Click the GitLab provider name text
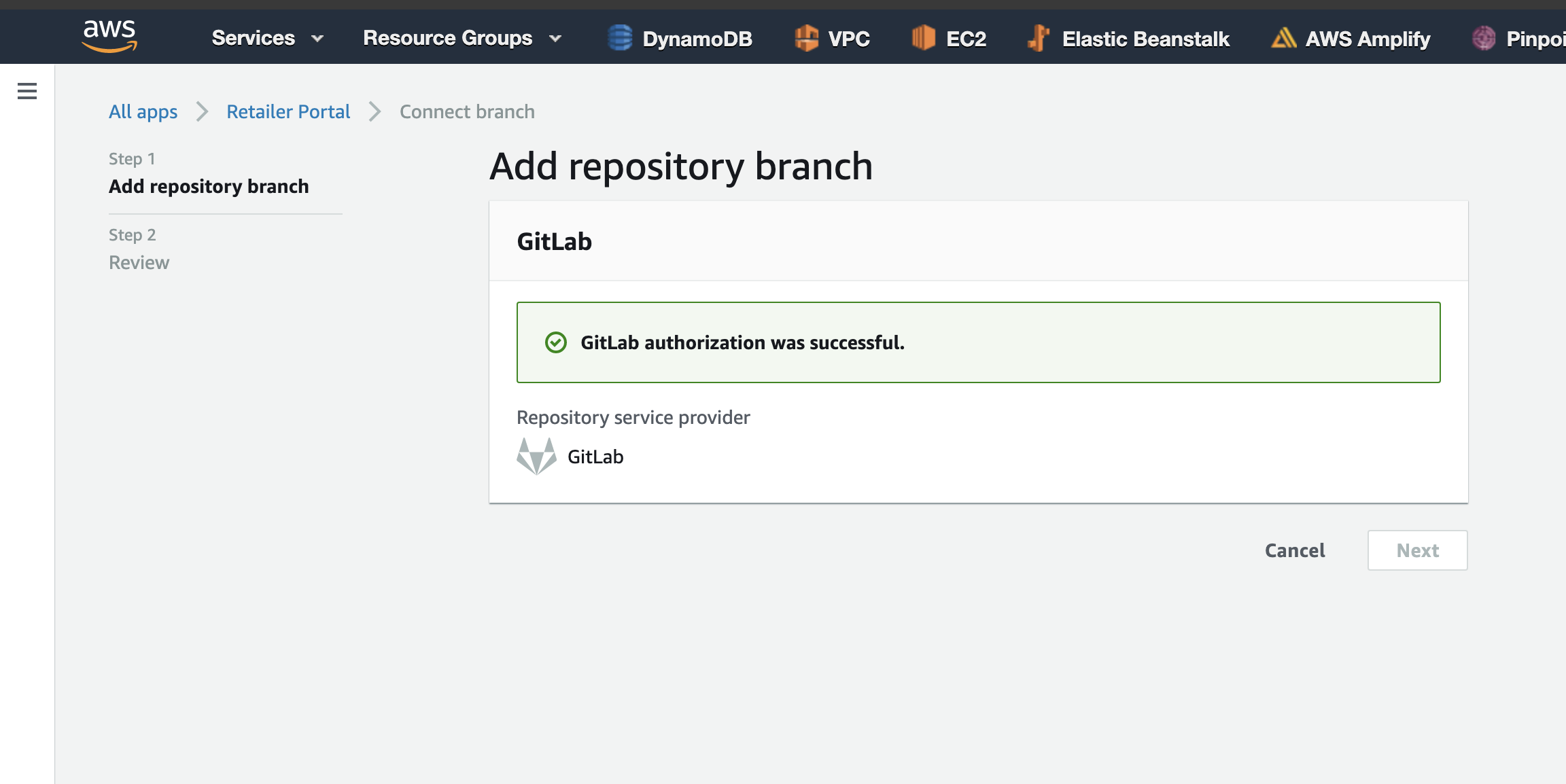1566x784 pixels. (x=595, y=457)
